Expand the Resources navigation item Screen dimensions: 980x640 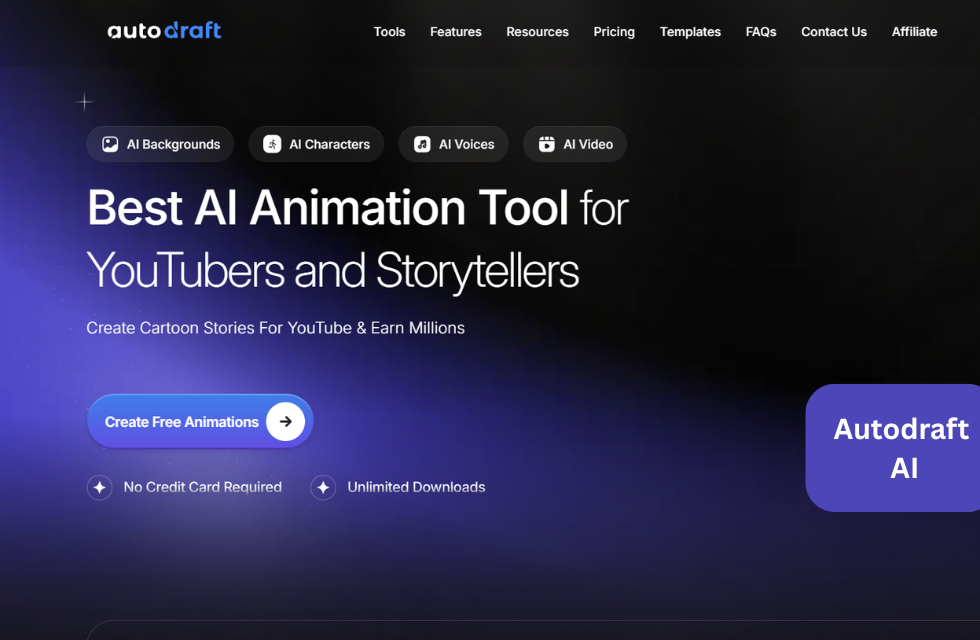pyautogui.click(x=537, y=32)
